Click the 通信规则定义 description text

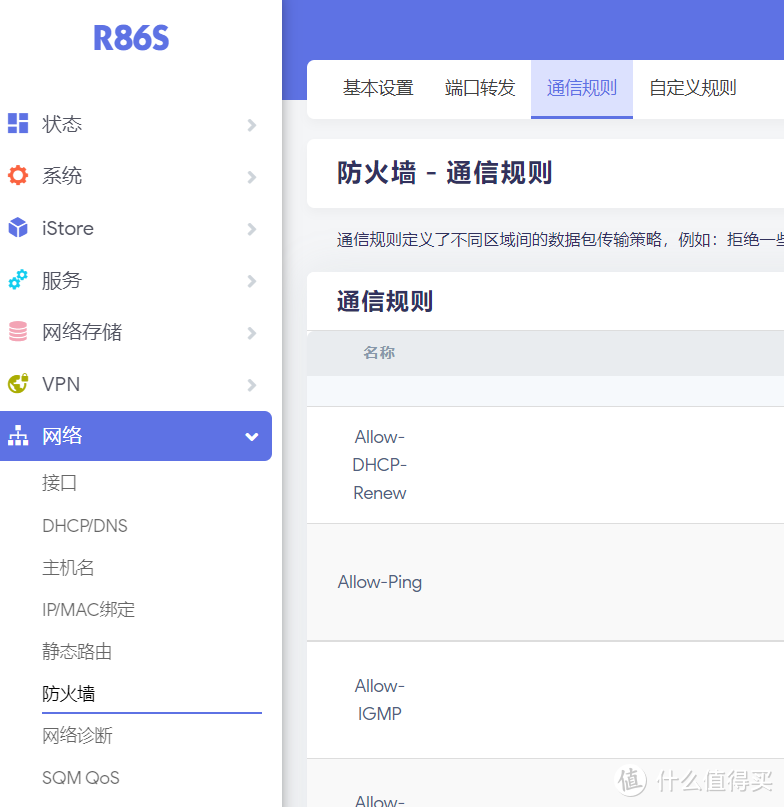click(560, 239)
